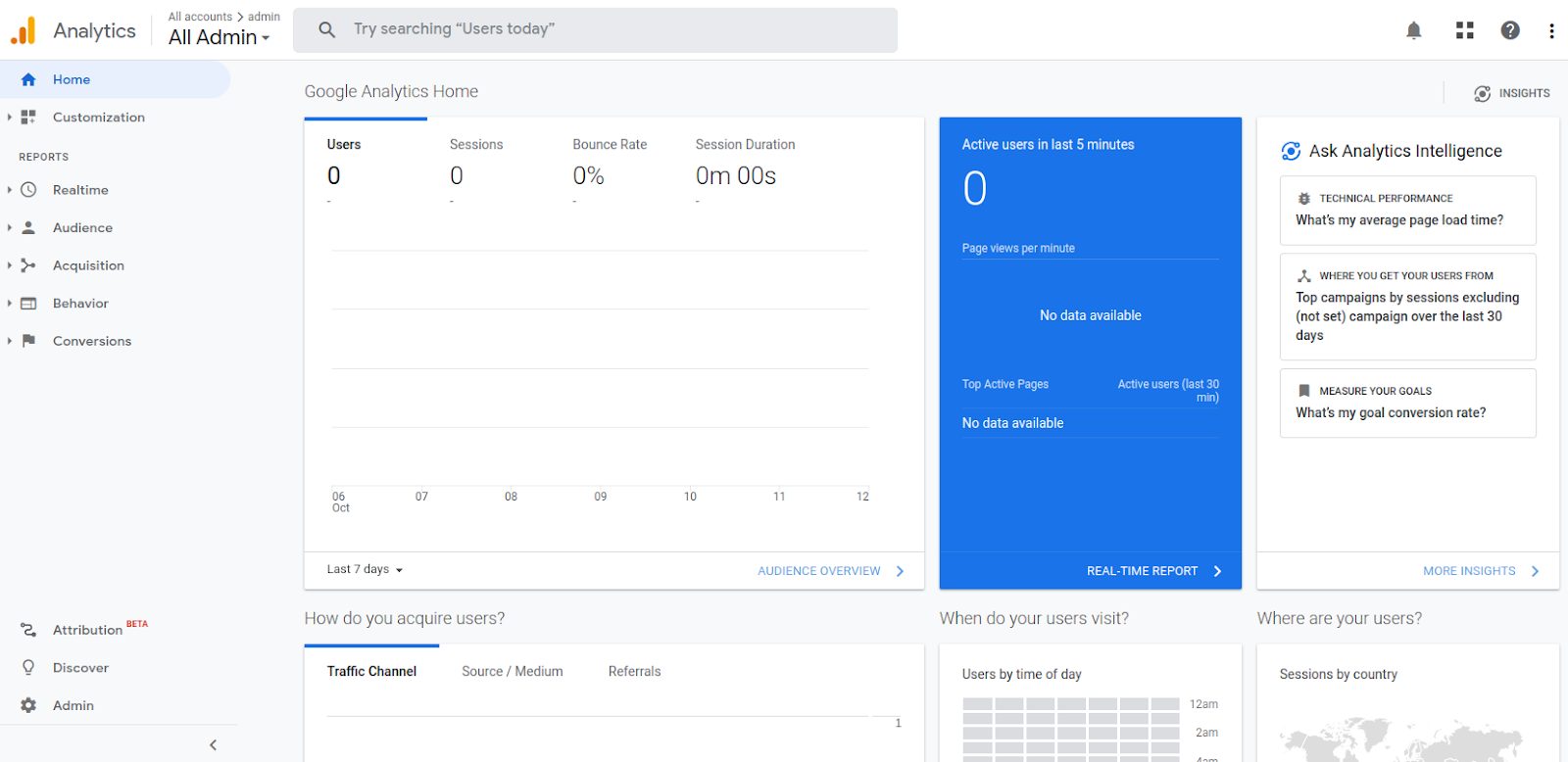This screenshot has width=1568, height=762.
Task: Click the Analytics logo
Action: coord(24,31)
